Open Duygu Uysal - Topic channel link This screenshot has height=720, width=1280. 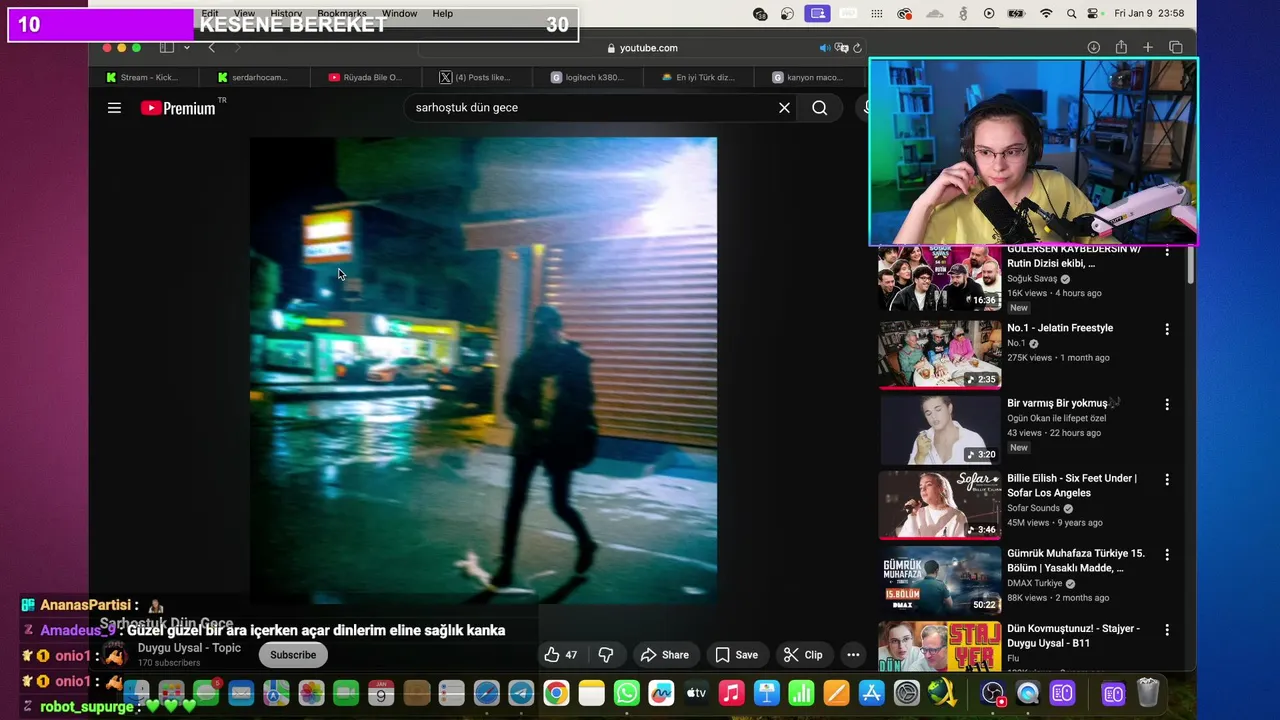(x=189, y=648)
